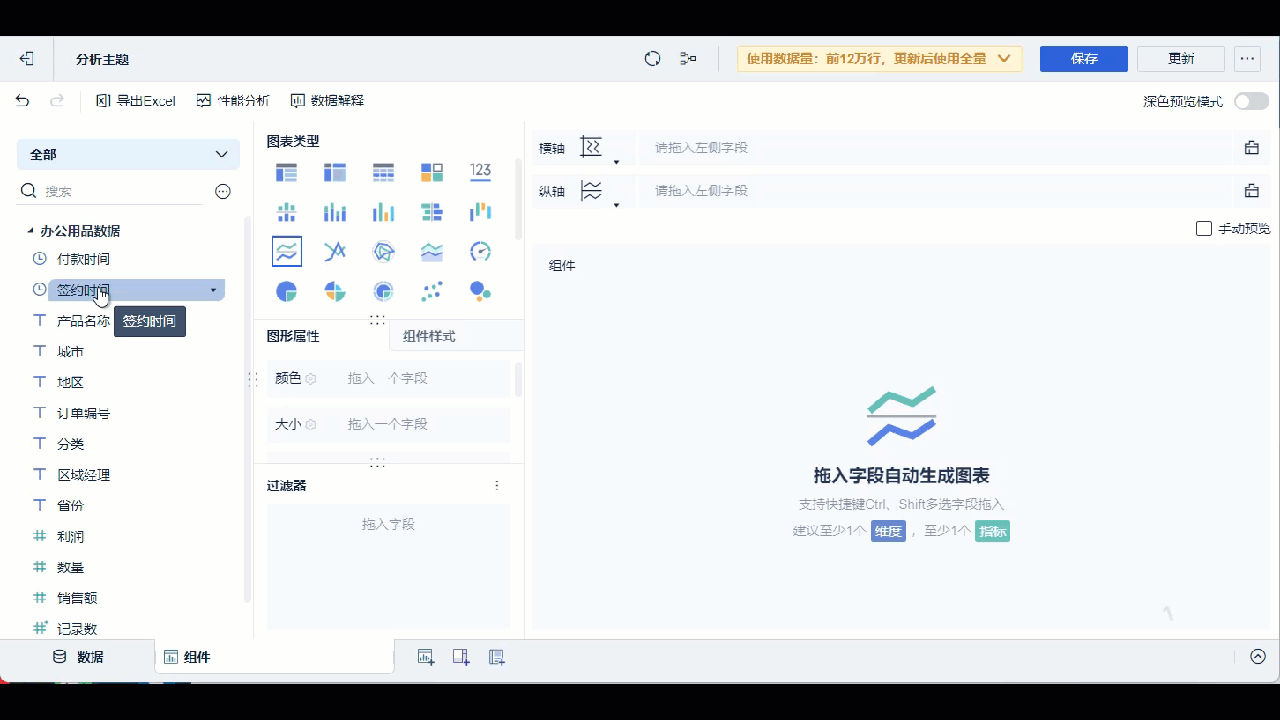Click the add chart icon in the bottom bar
1280x720 pixels.
coord(426,657)
